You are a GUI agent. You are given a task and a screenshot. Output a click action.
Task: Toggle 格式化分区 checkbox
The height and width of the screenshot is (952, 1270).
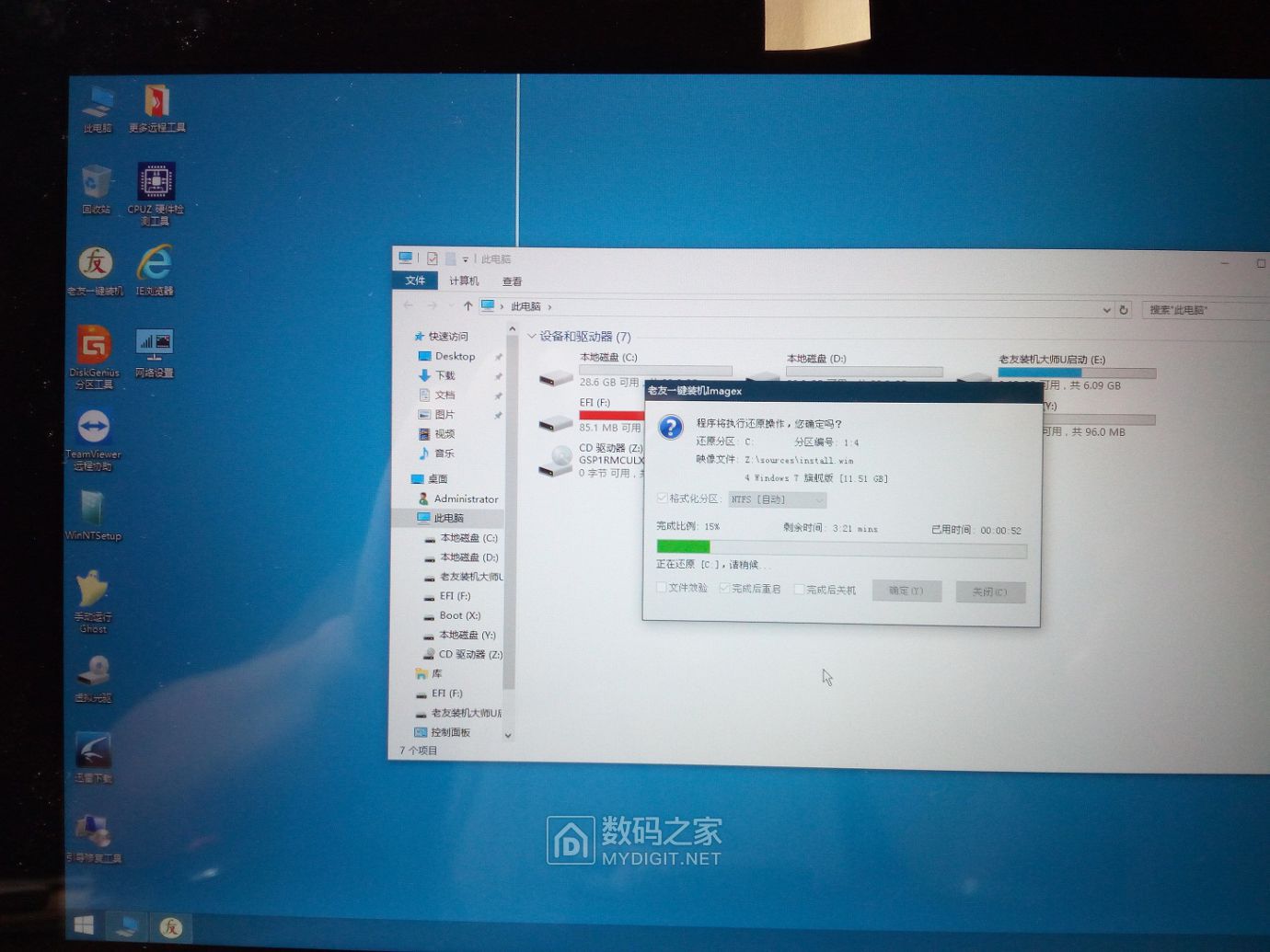pyautogui.click(x=662, y=499)
